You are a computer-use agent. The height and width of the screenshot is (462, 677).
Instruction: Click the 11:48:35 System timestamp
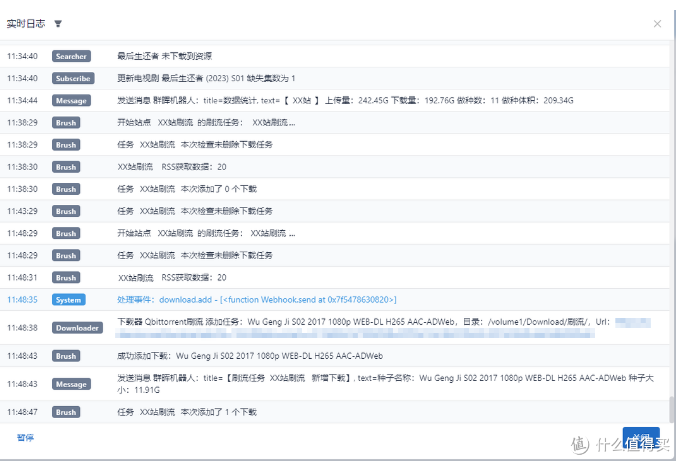pyautogui.click(x=22, y=299)
